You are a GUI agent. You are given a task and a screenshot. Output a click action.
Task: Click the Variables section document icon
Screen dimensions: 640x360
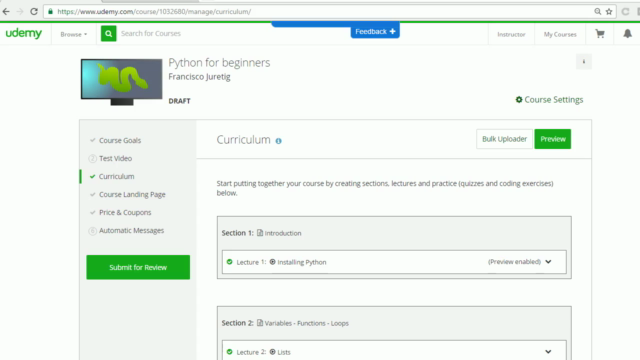pos(260,323)
